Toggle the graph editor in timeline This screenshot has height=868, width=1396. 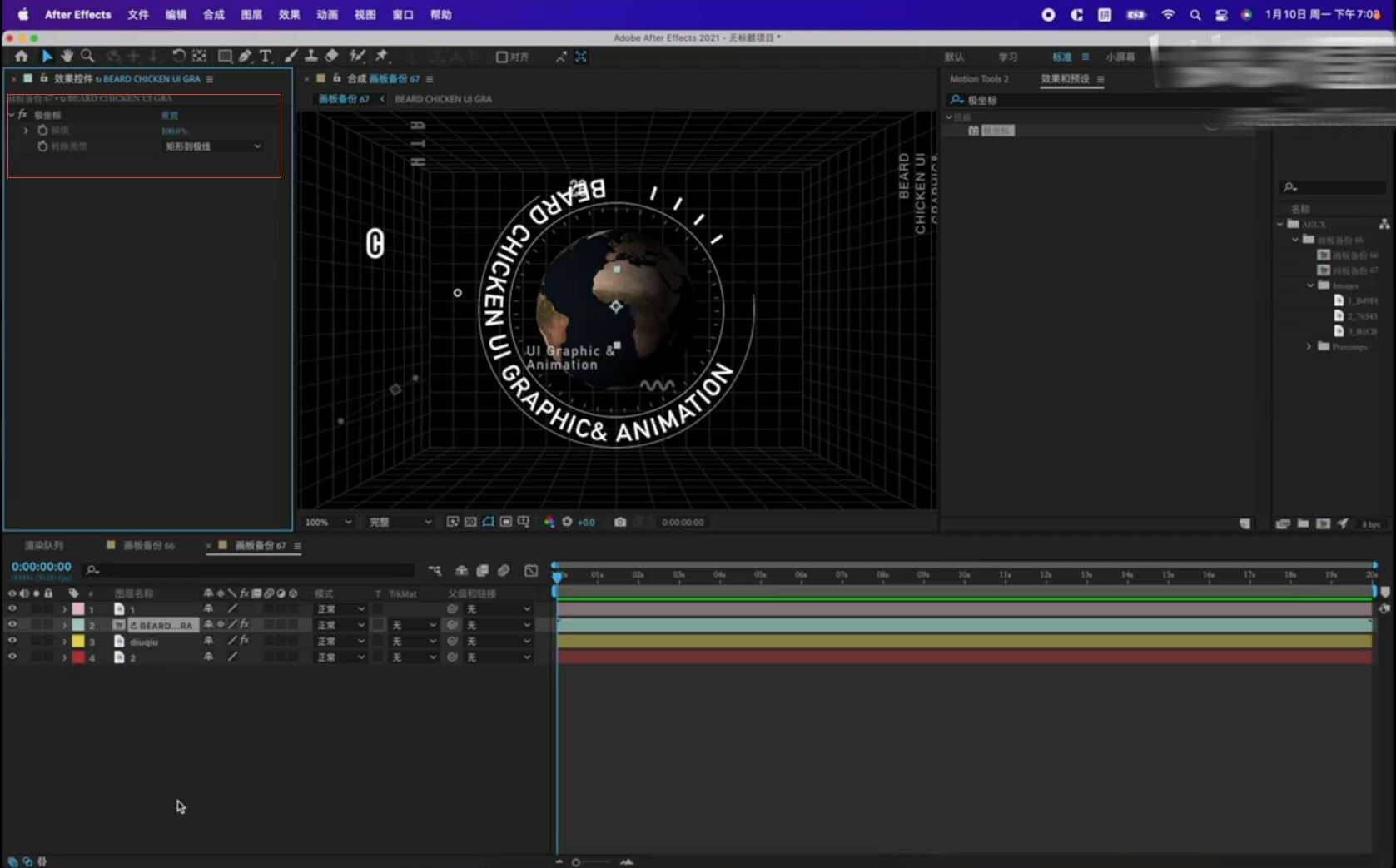tap(531, 570)
